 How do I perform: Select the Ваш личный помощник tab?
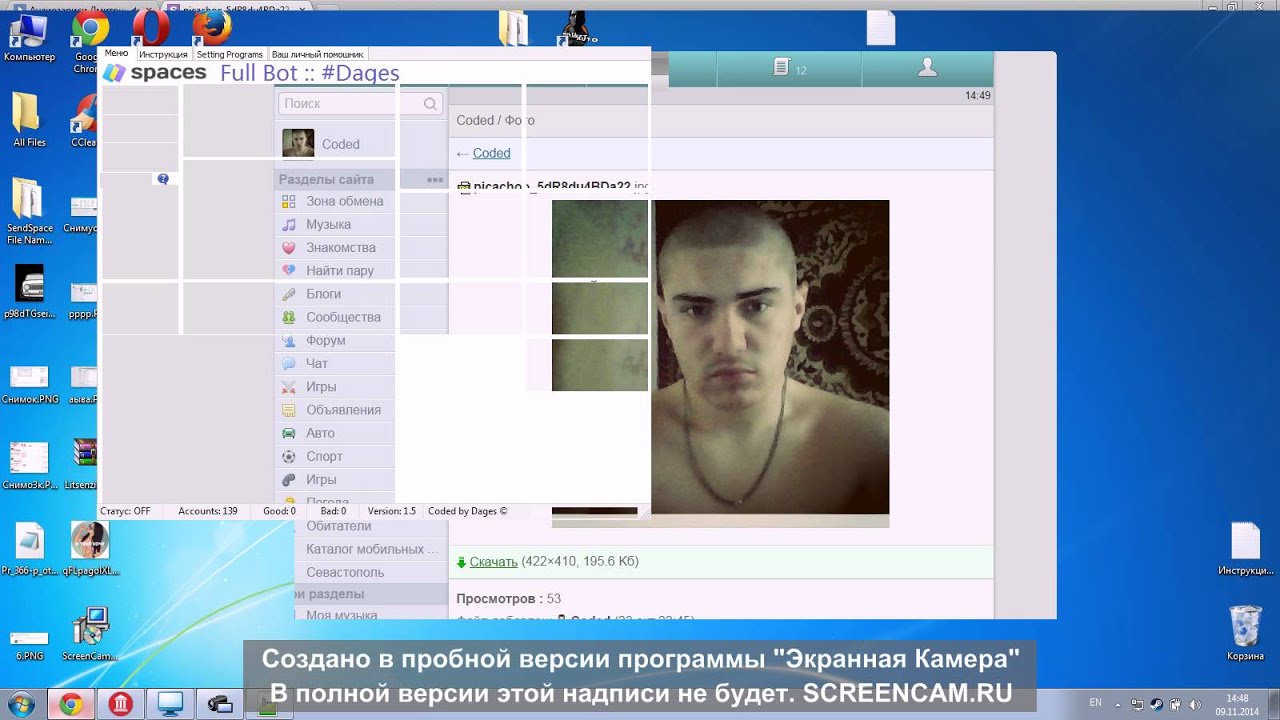tap(317, 54)
